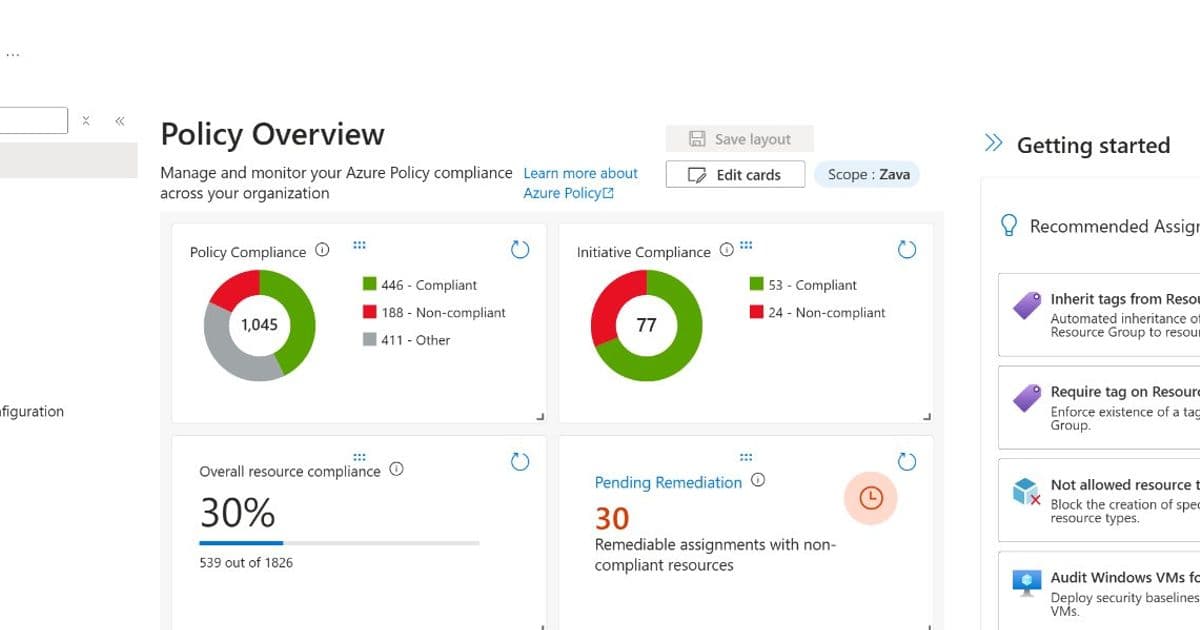
Task: Click the Pending Remediation clock icon
Action: click(870, 497)
